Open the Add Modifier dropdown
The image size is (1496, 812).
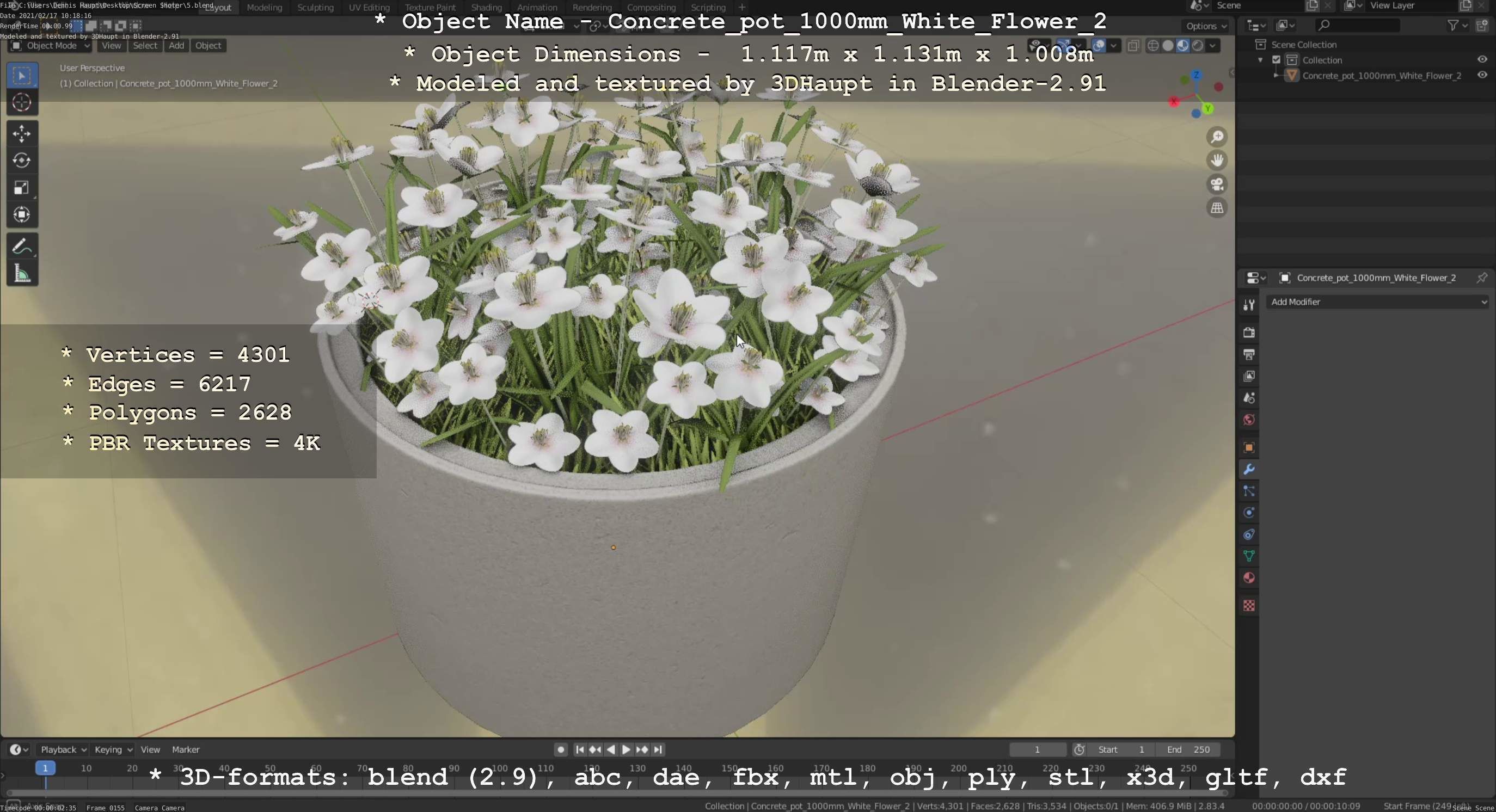[x=1377, y=302]
